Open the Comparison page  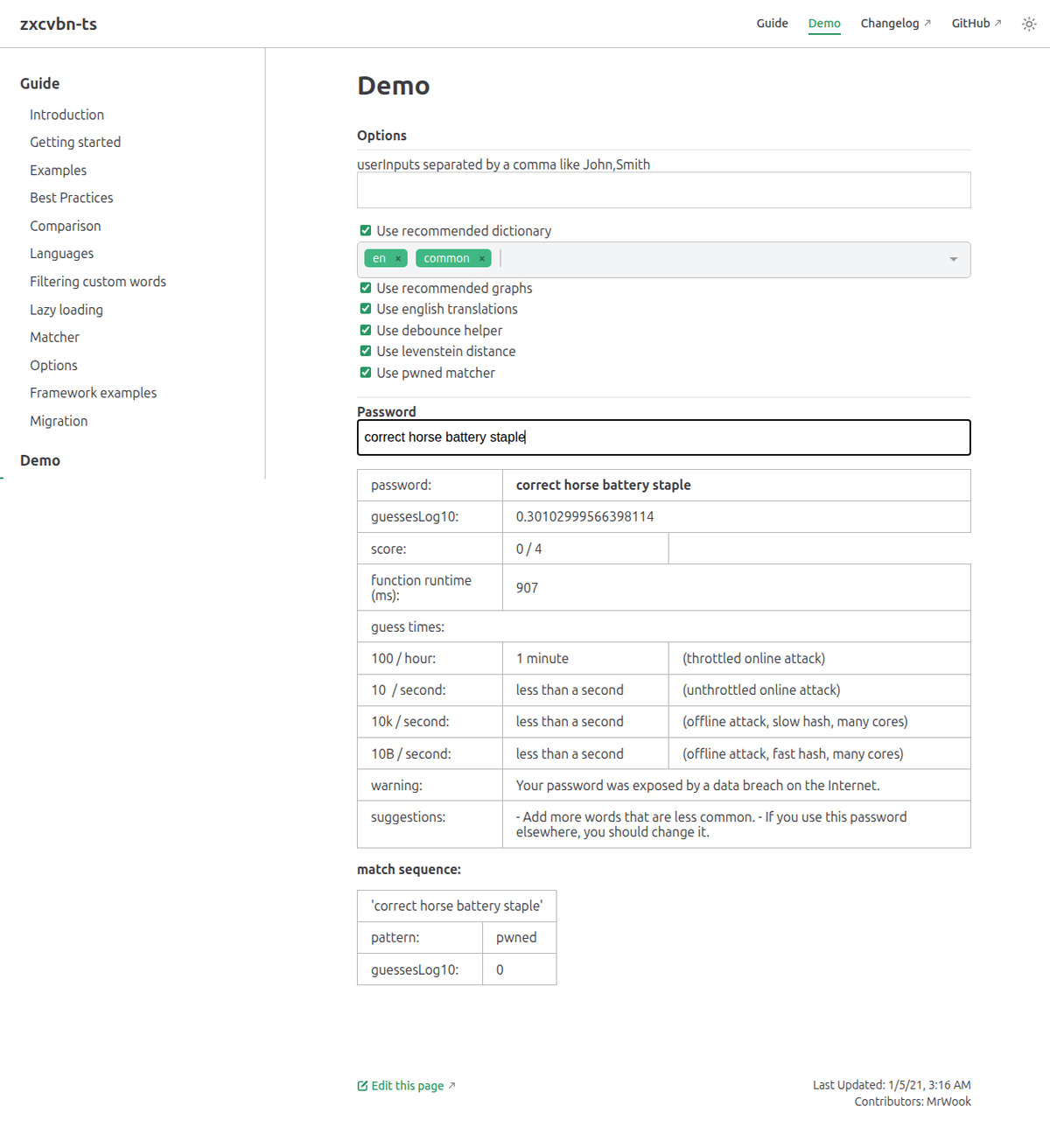pos(66,226)
